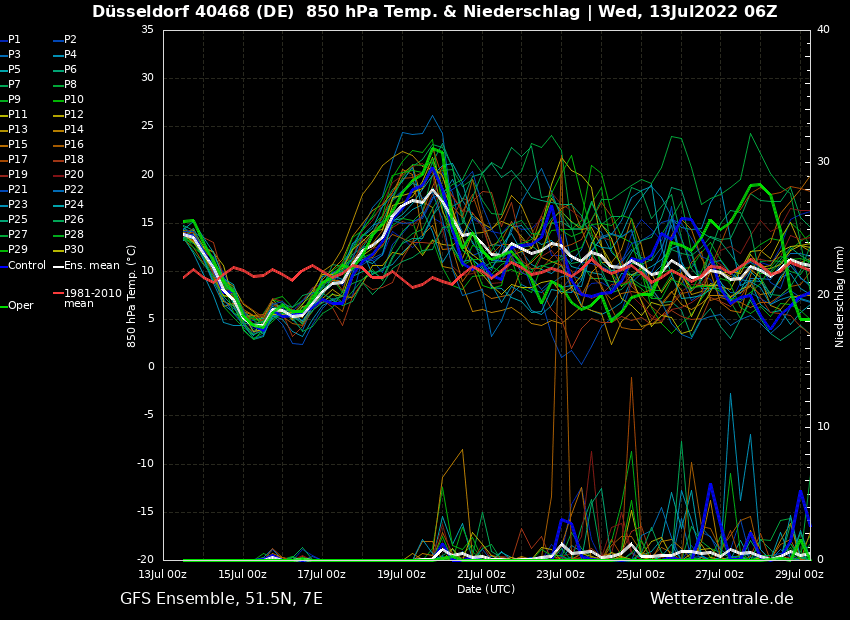Image resolution: width=850 pixels, height=620 pixels.
Task: Click the Wetterzentrale.de watermark text
Action: tap(721, 599)
